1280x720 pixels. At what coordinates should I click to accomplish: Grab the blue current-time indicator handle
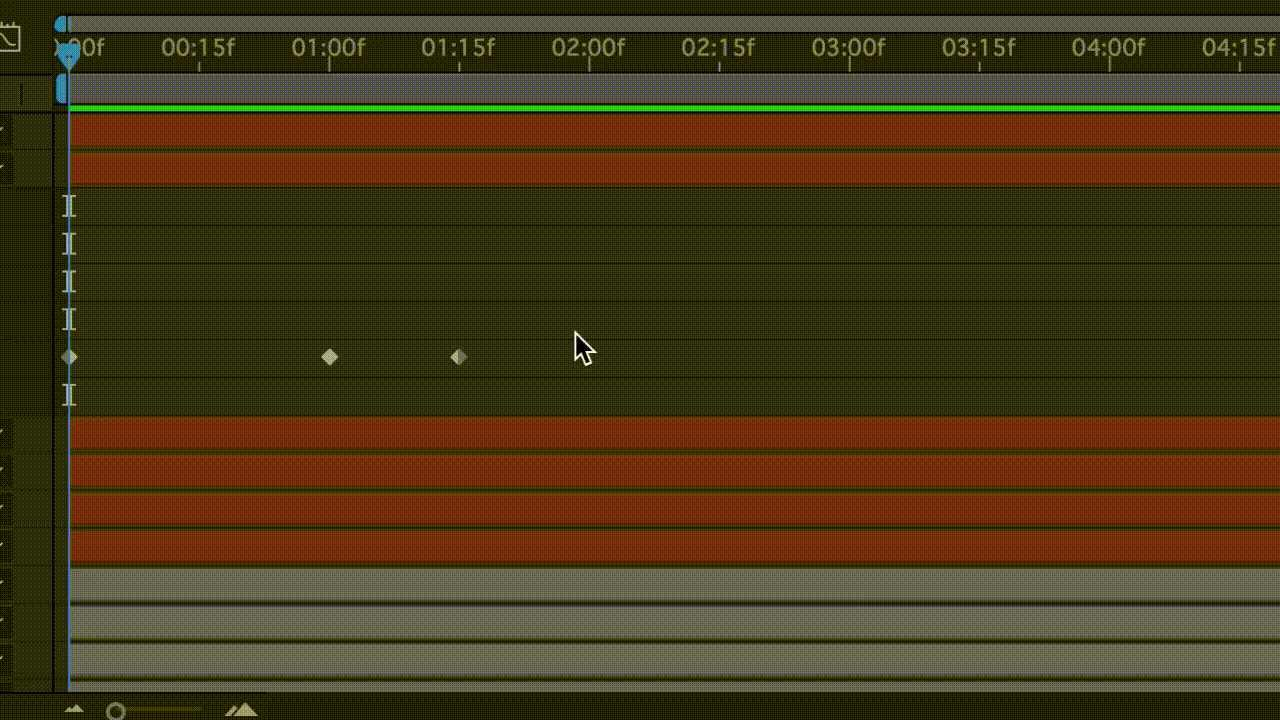click(67, 55)
